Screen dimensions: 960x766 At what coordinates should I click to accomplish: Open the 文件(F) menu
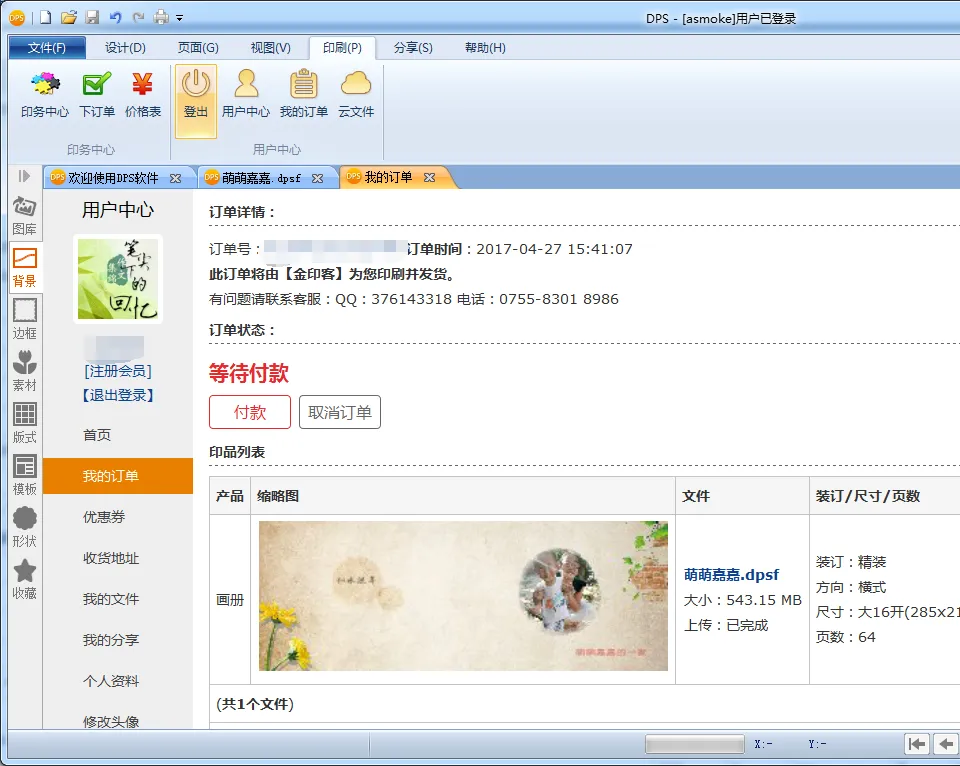tap(47, 48)
